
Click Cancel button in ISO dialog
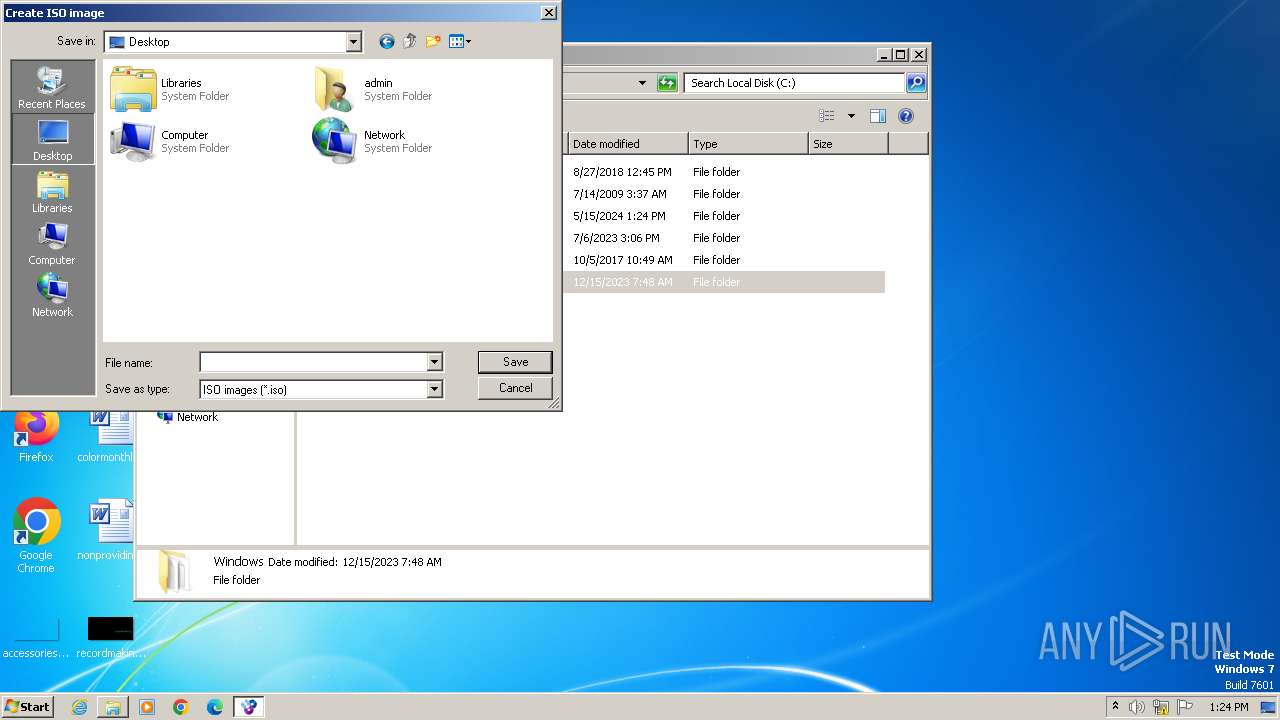click(515, 388)
